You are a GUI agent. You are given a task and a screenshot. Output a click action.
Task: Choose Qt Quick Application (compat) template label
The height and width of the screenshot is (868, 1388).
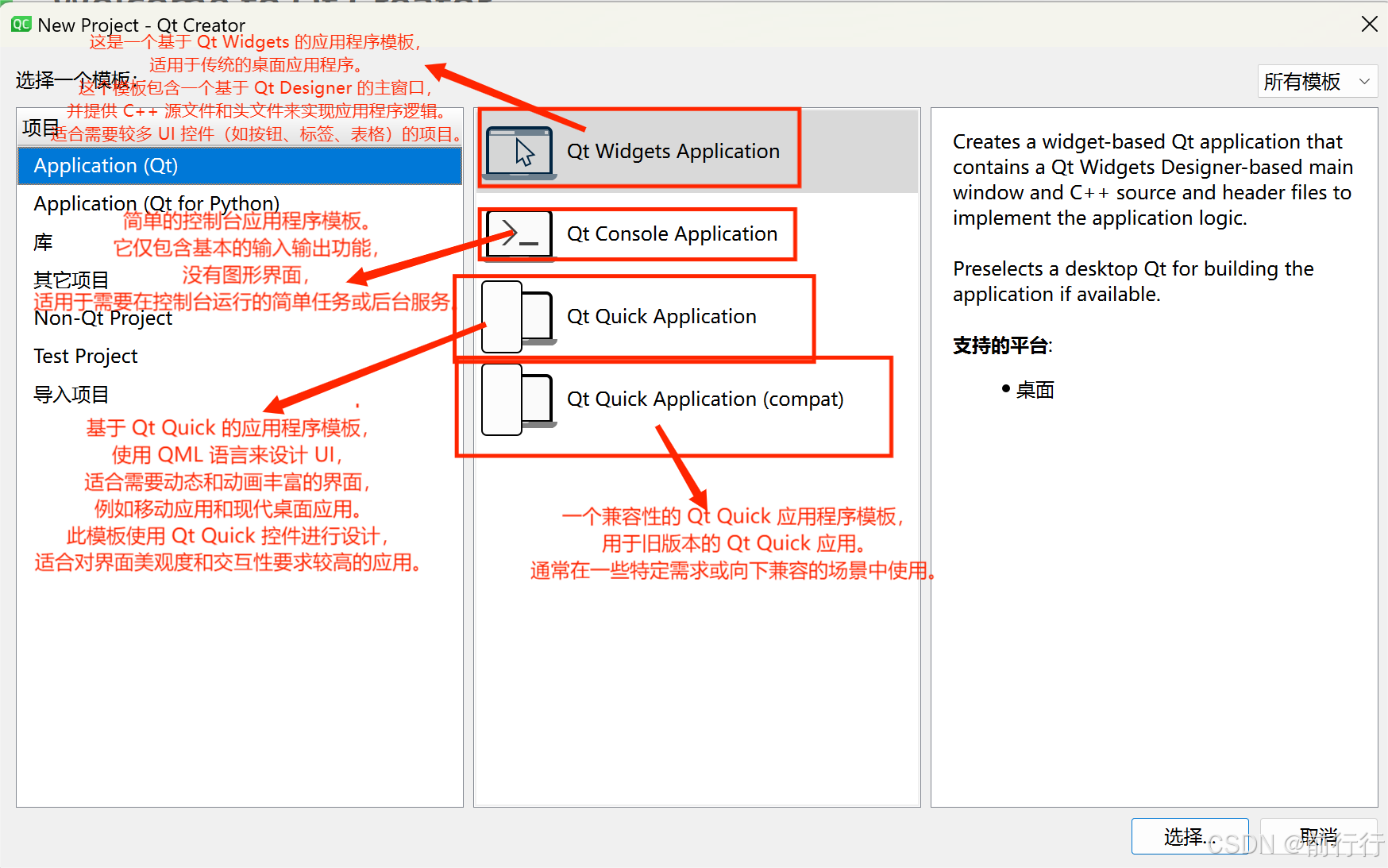click(x=705, y=399)
